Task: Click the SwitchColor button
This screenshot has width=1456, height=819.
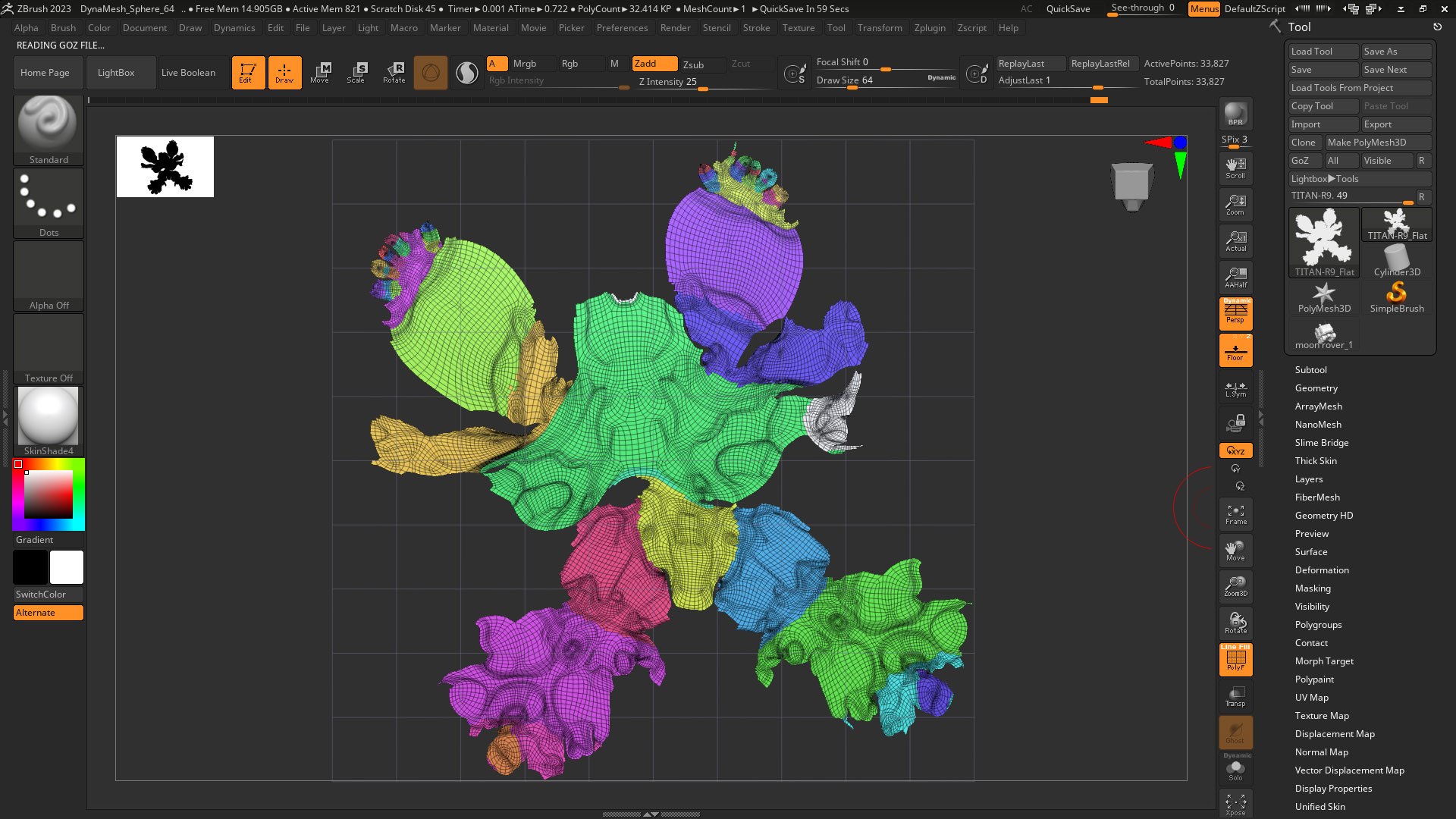Action: (49, 595)
